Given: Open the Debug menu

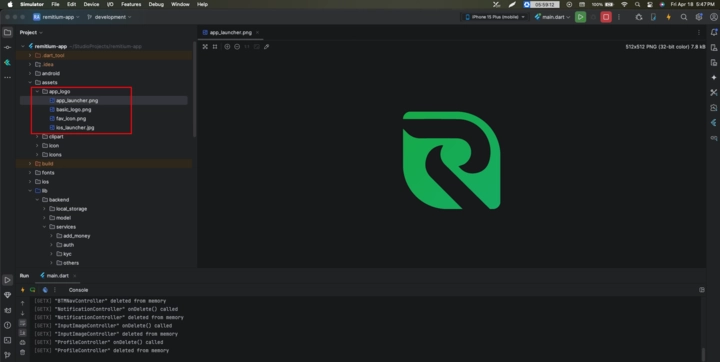Looking at the screenshot, I should tap(156, 4).
